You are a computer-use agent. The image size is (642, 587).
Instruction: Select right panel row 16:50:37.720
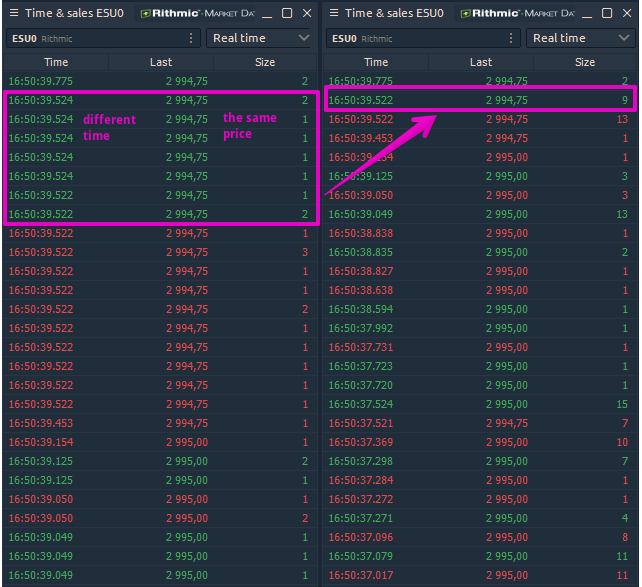[x=481, y=385]
